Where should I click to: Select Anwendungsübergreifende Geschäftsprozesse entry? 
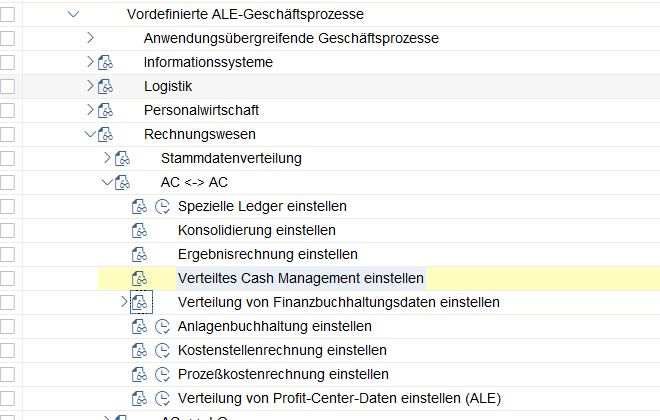click(x=291, y=38)
